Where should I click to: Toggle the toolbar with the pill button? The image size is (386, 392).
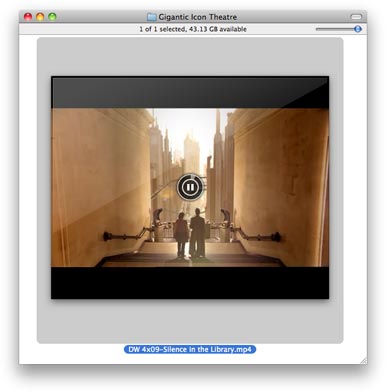pyautogui.click(x=356, y=17)
